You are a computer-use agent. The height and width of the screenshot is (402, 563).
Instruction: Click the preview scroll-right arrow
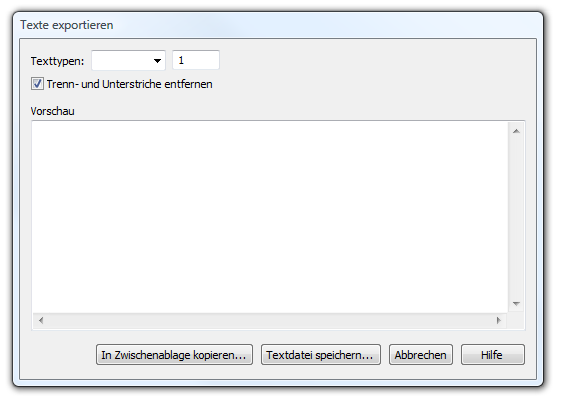click(499, 320)
